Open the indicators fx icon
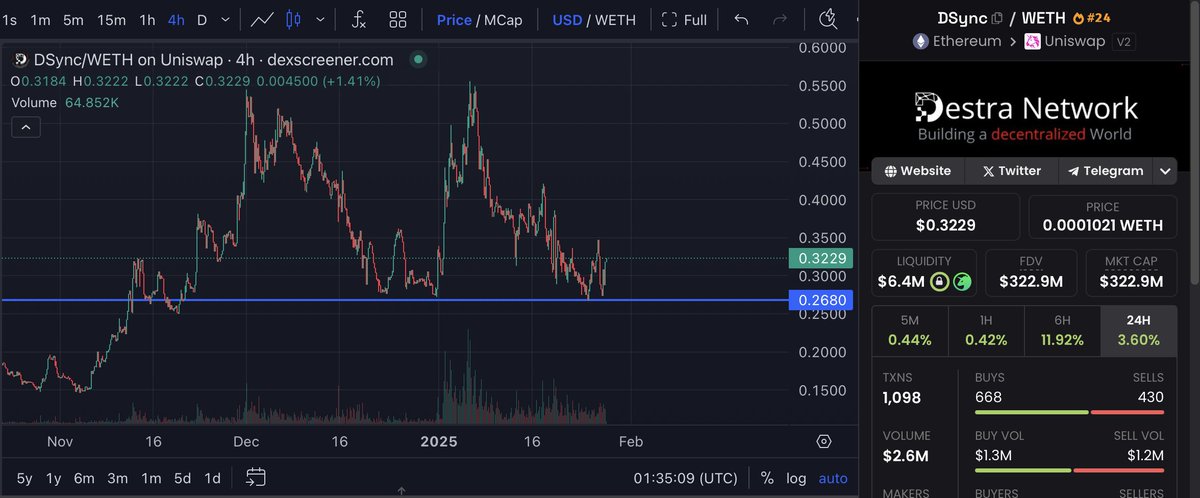This screenshot has height=498, width=1200. [359, 19]
